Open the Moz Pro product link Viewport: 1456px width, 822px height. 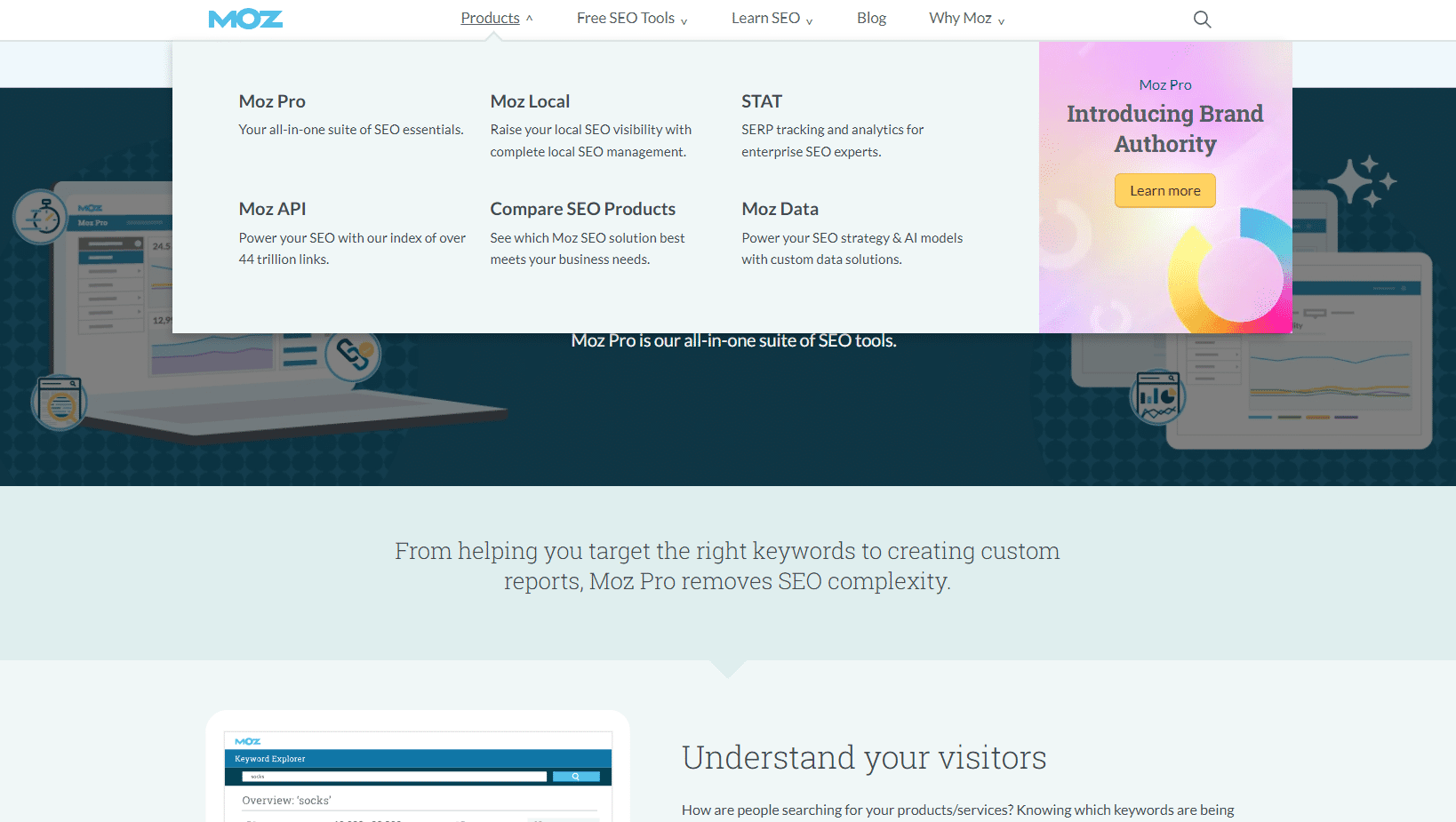pos(272,101)
